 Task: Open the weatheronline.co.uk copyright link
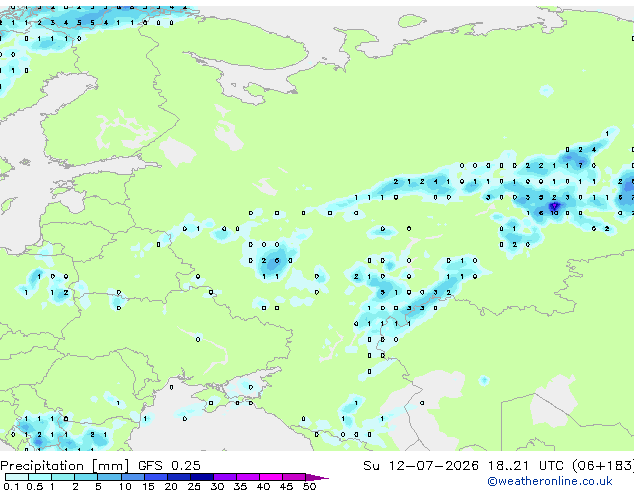[550, 481]
